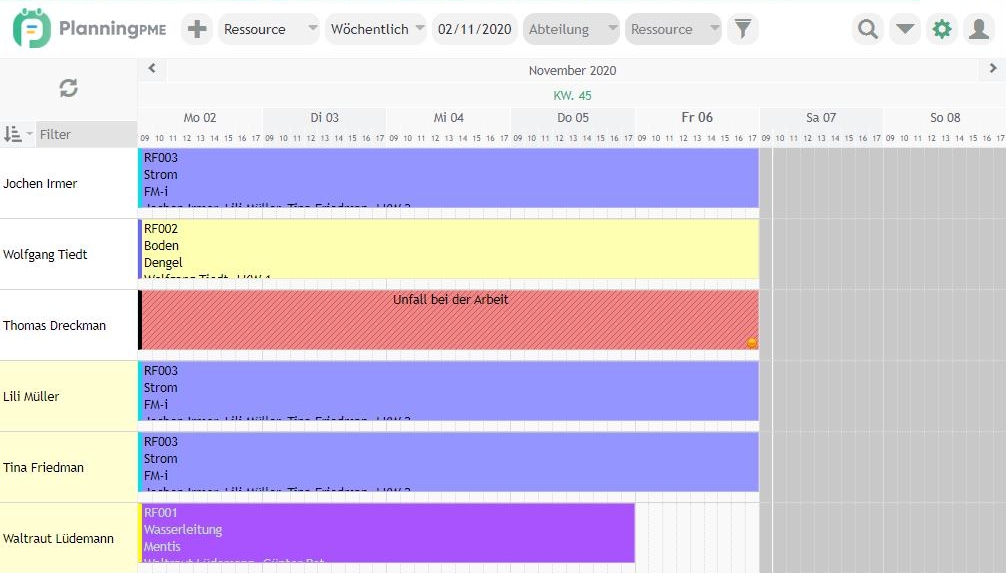Screen dimensions: 1006x573
Task: Click the 02/11/2020 date field
Action: coord(474,29)
